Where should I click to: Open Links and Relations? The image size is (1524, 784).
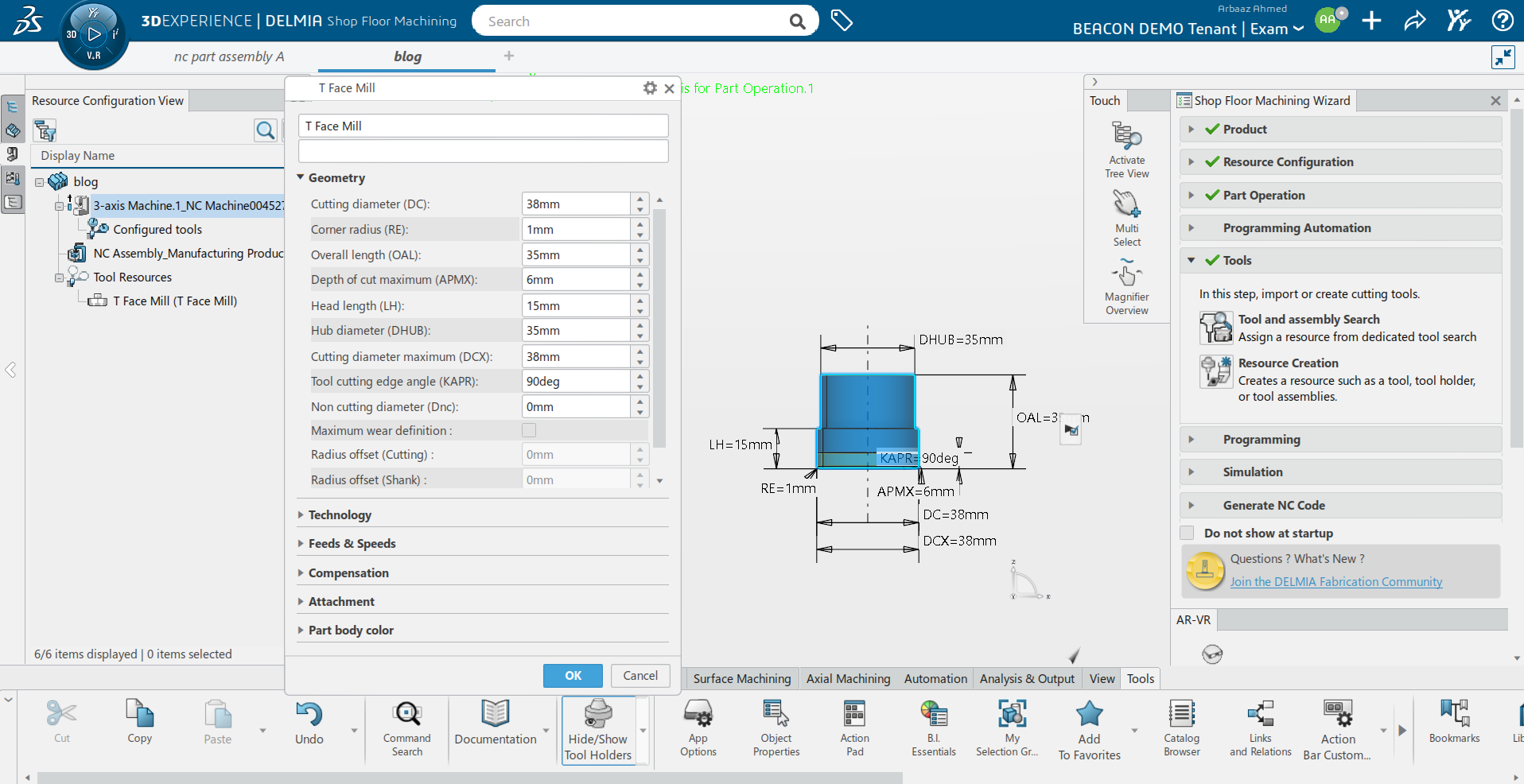(1261, 728)
